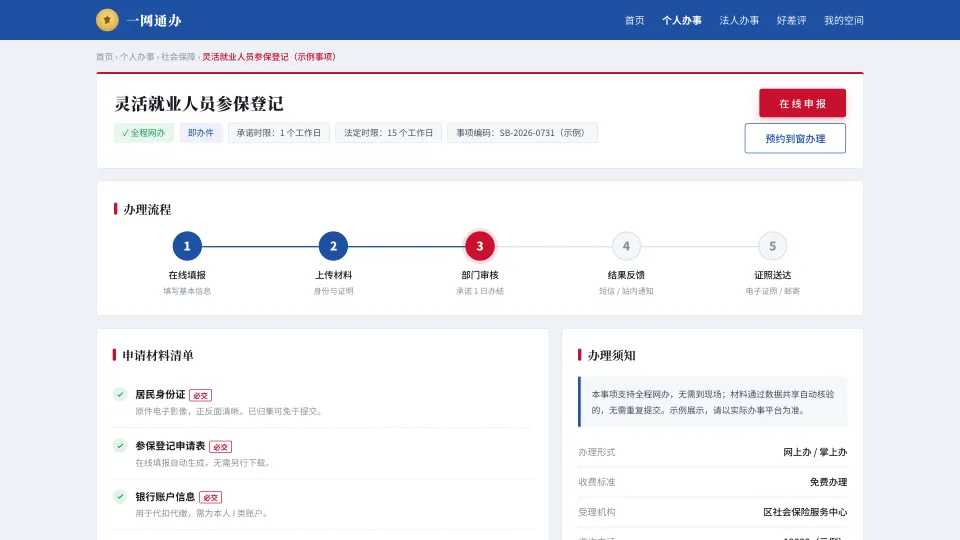
Task: Click the 一网通办 site title
Action: (x=154, y=21)
